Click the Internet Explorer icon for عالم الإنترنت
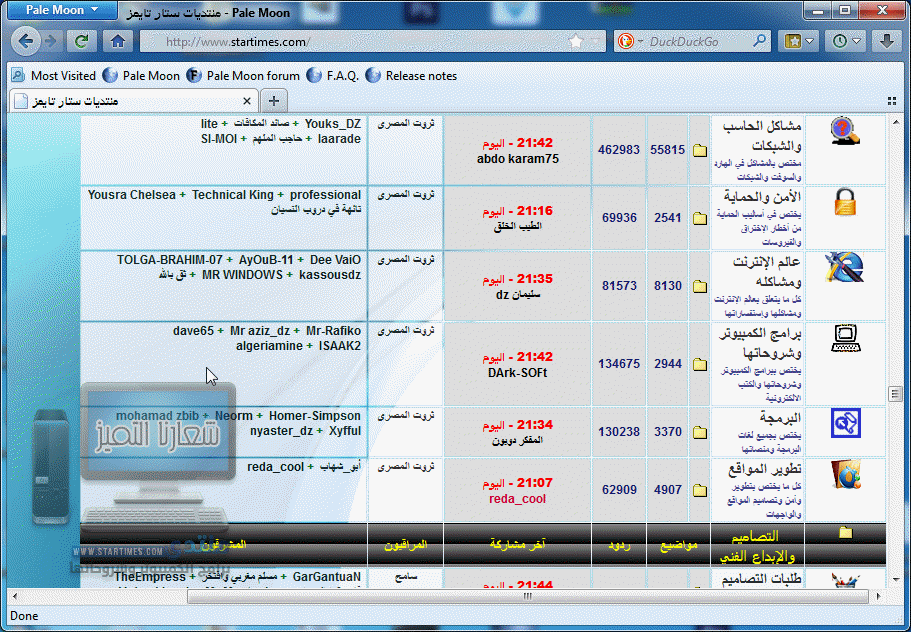Viewport: 911px width, 632px height. point(845,268)
